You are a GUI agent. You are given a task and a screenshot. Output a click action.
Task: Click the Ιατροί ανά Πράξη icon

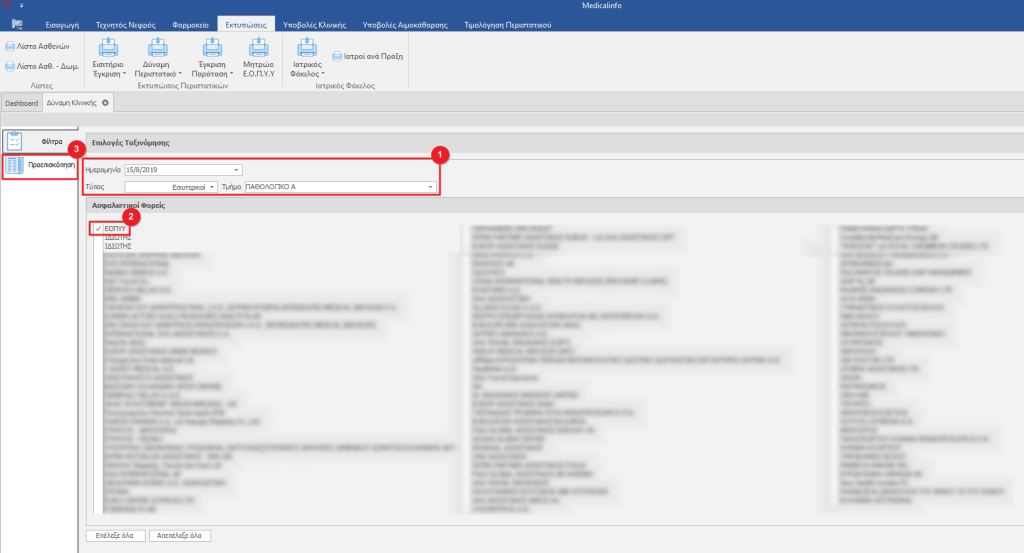[336, 57]
